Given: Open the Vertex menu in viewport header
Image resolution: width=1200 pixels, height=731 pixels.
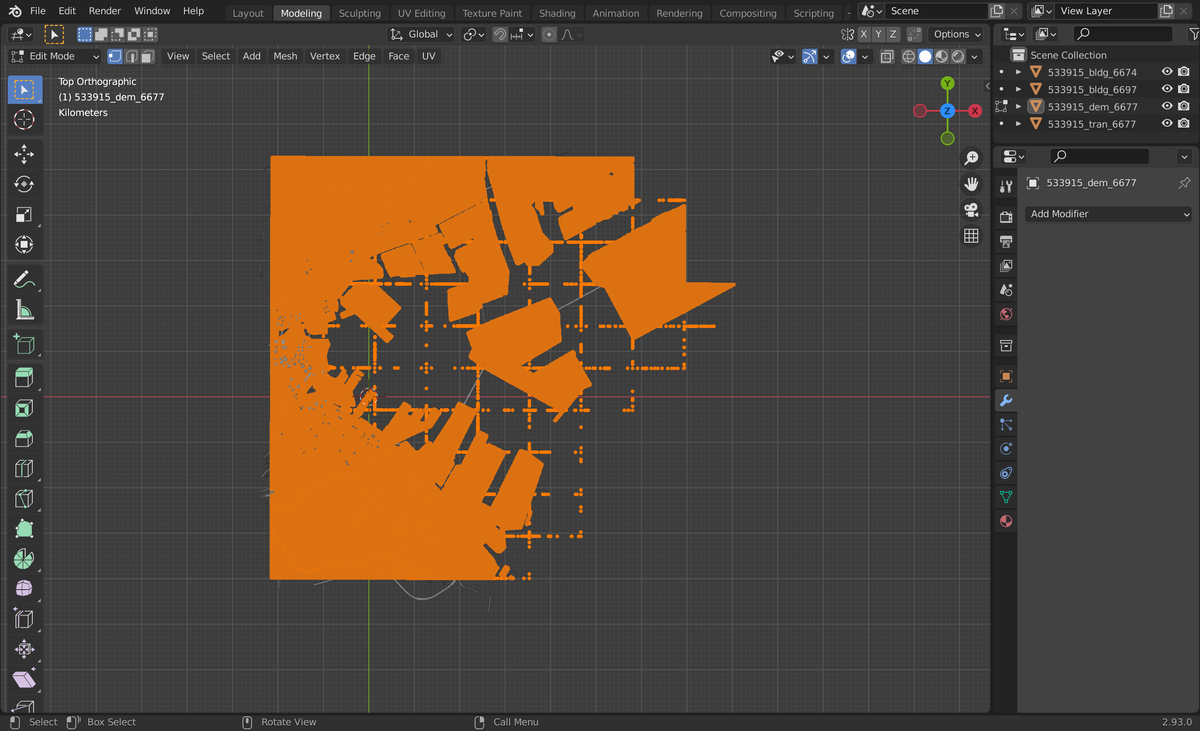Looking at the screenshot, I should (325, 56).
